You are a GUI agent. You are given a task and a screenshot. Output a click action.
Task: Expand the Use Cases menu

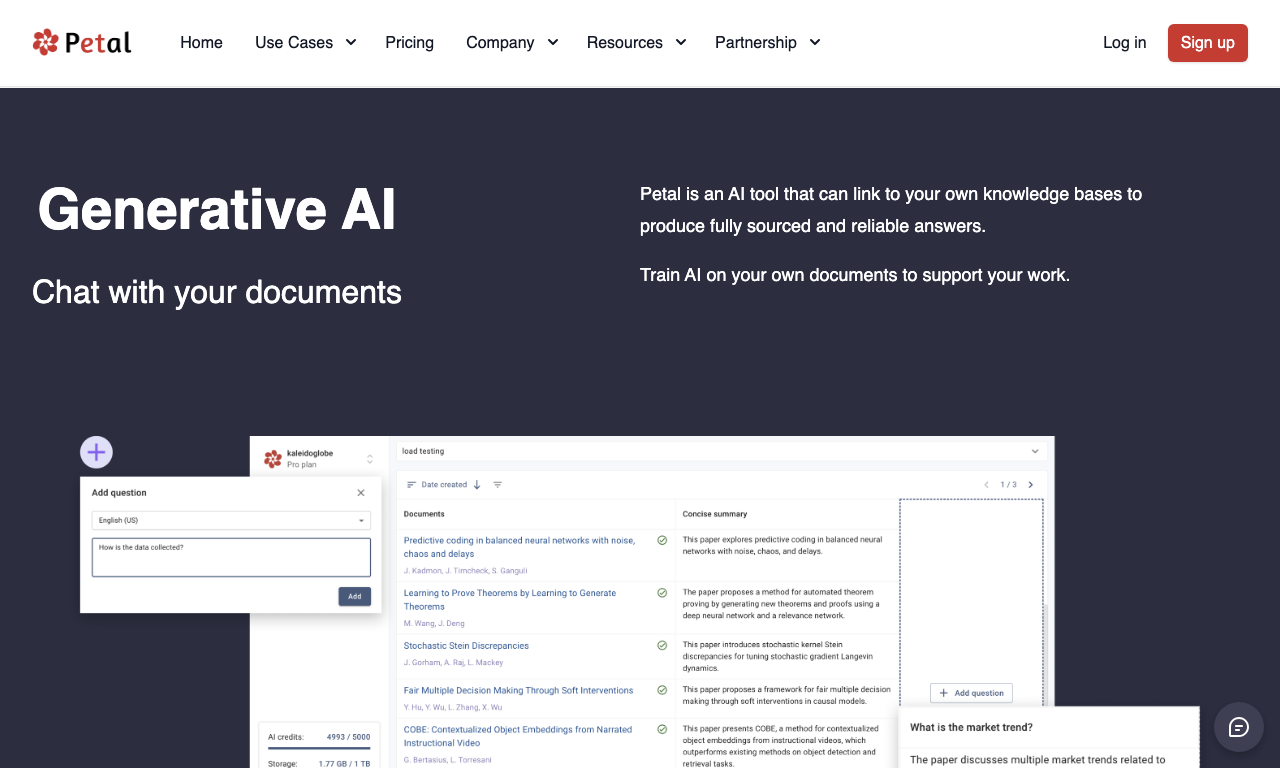305,42
